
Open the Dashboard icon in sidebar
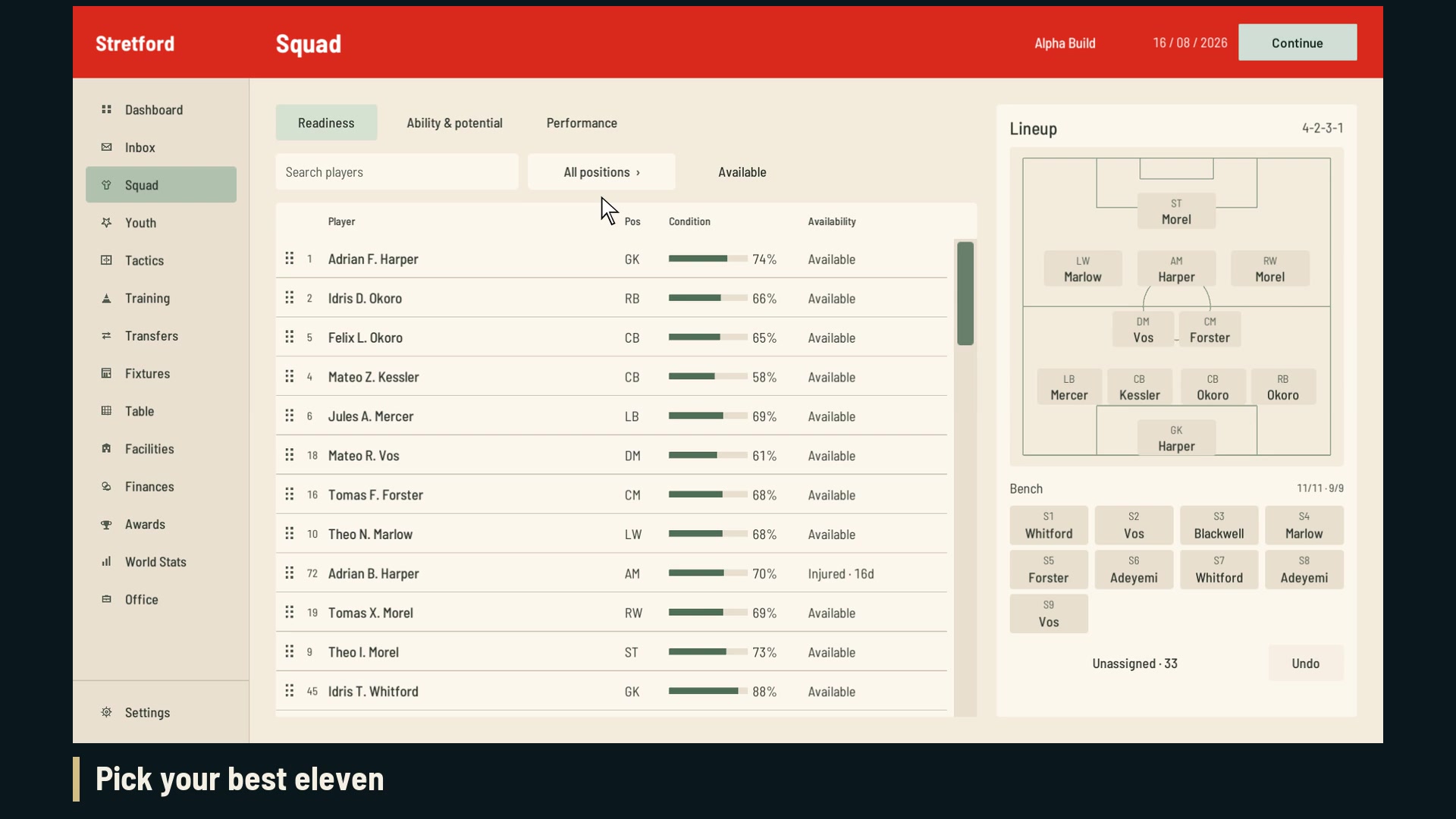106,110
